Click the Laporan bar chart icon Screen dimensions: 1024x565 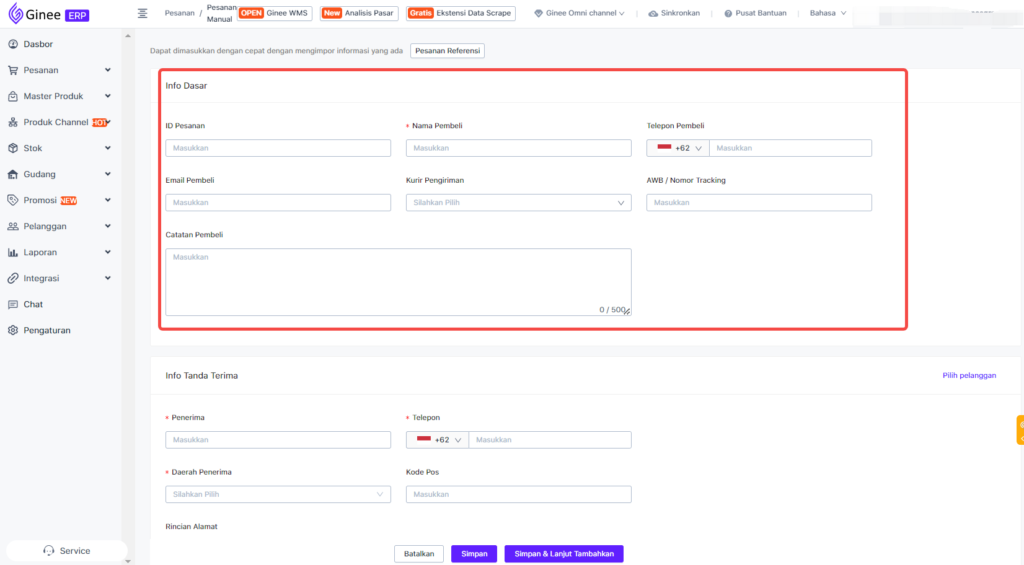tap(13, 252)
